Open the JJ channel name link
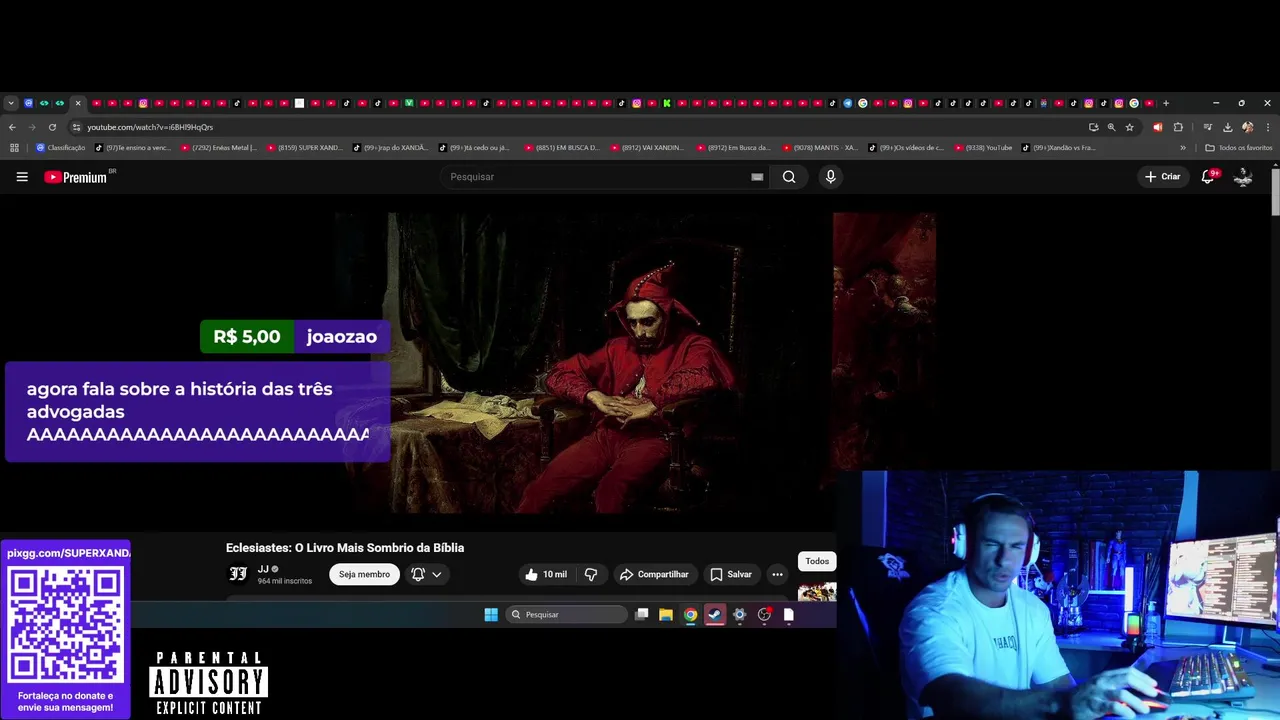The height and width of the screenshot is (720, 1280). click(263, 569)
